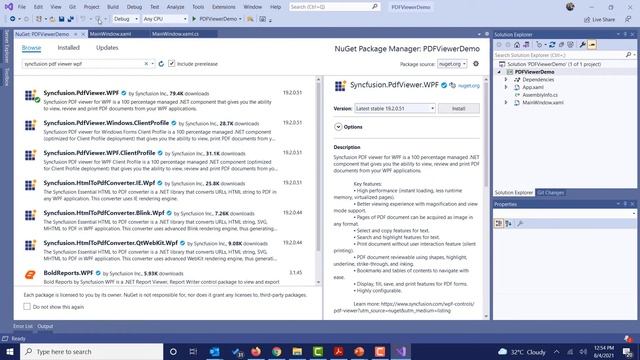
Task: Open the Project menu
Action: coord(91,7)
